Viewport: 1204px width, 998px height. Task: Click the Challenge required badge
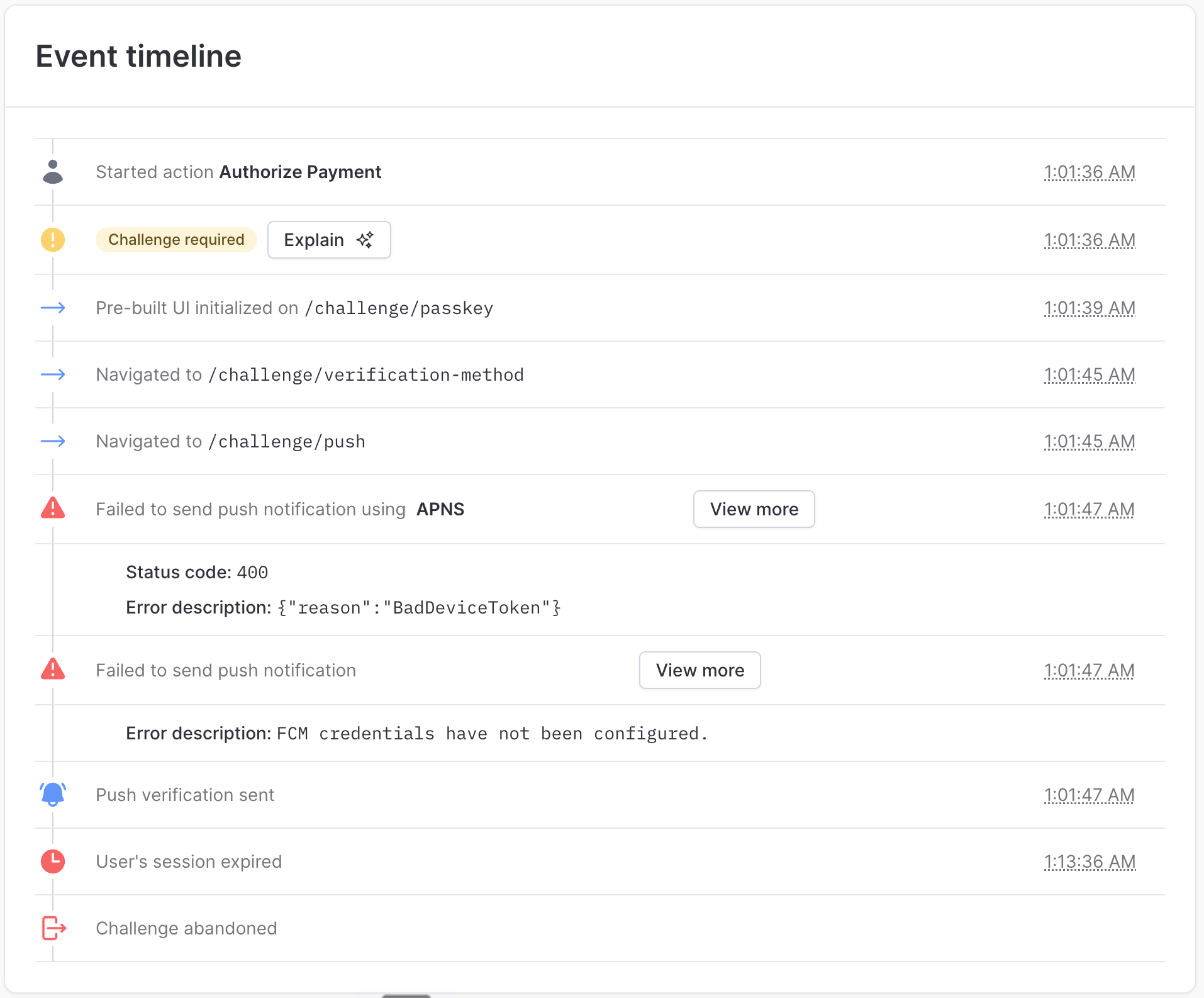pos(176,240)
